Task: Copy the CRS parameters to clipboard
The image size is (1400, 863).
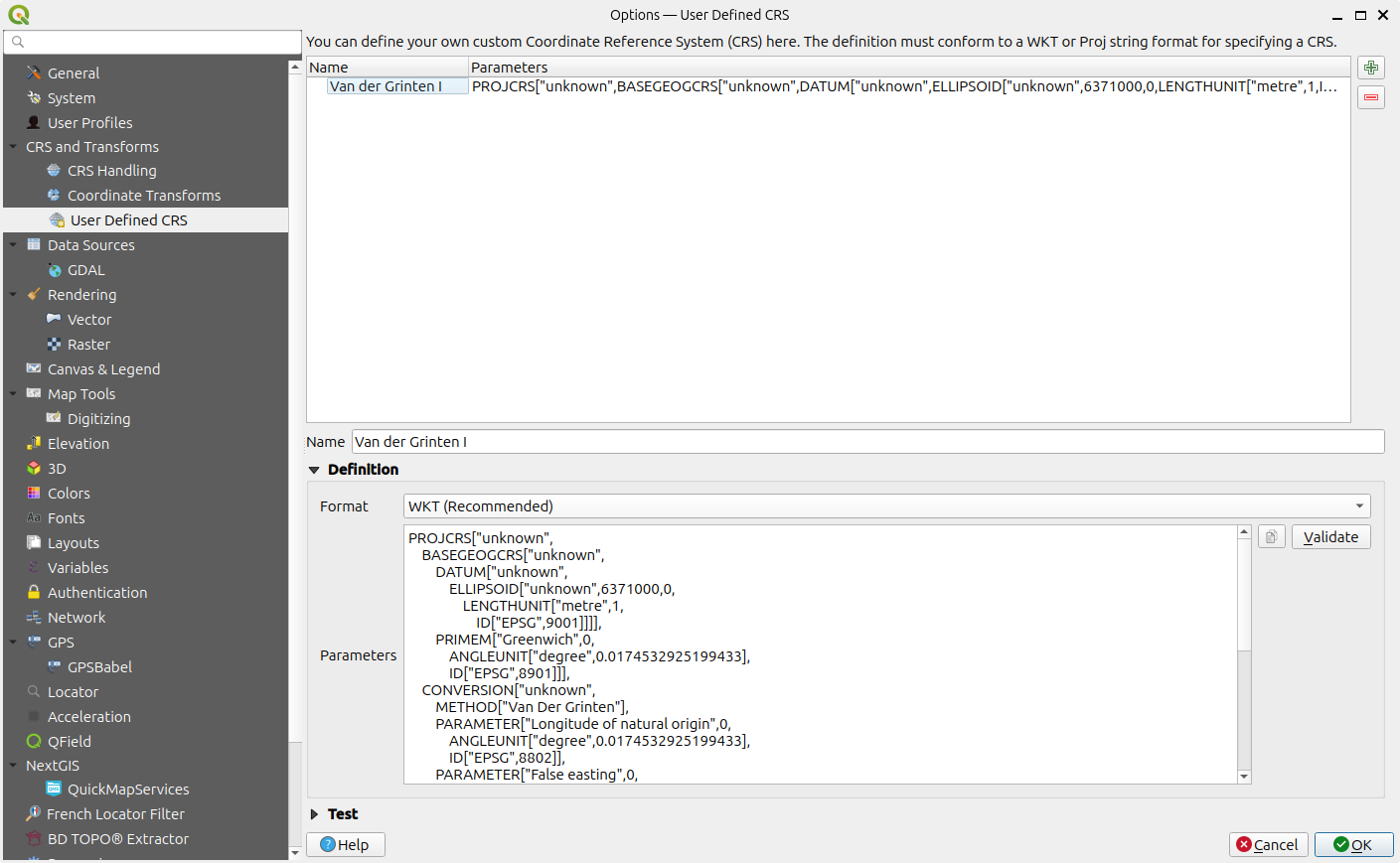Action: click(1271, 535)
